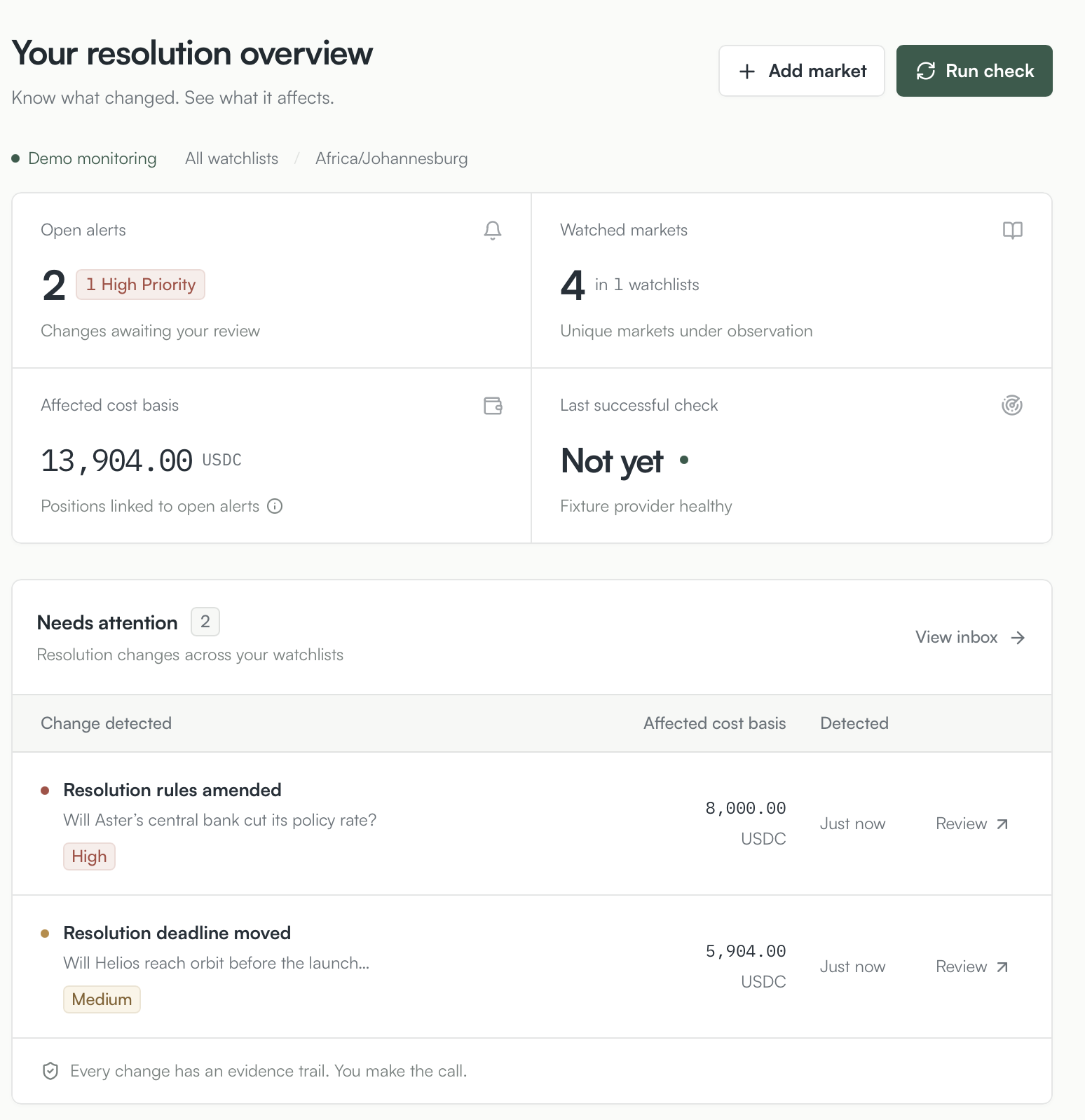The image size is (1085, 1120).
Task: Click the Demo monitoring status label
Action: 93,158
